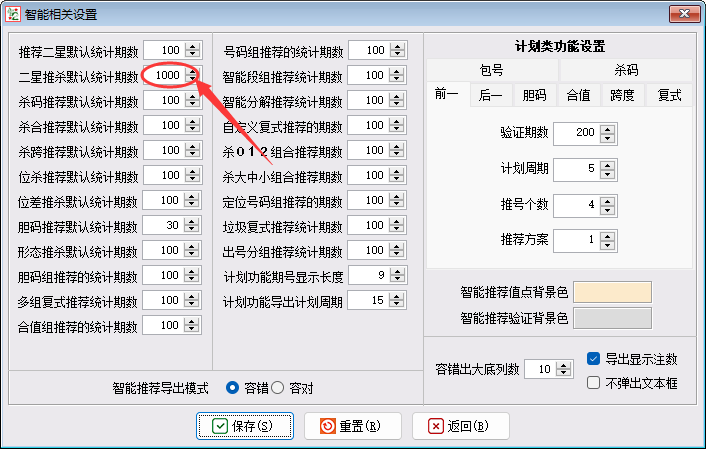Open the 跨度 tab

[622, 96]
